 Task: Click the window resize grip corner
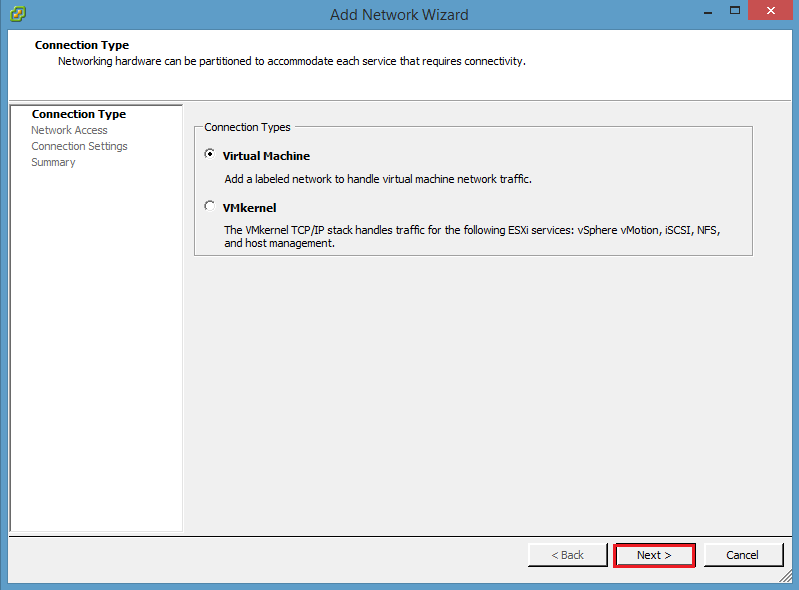785,576
